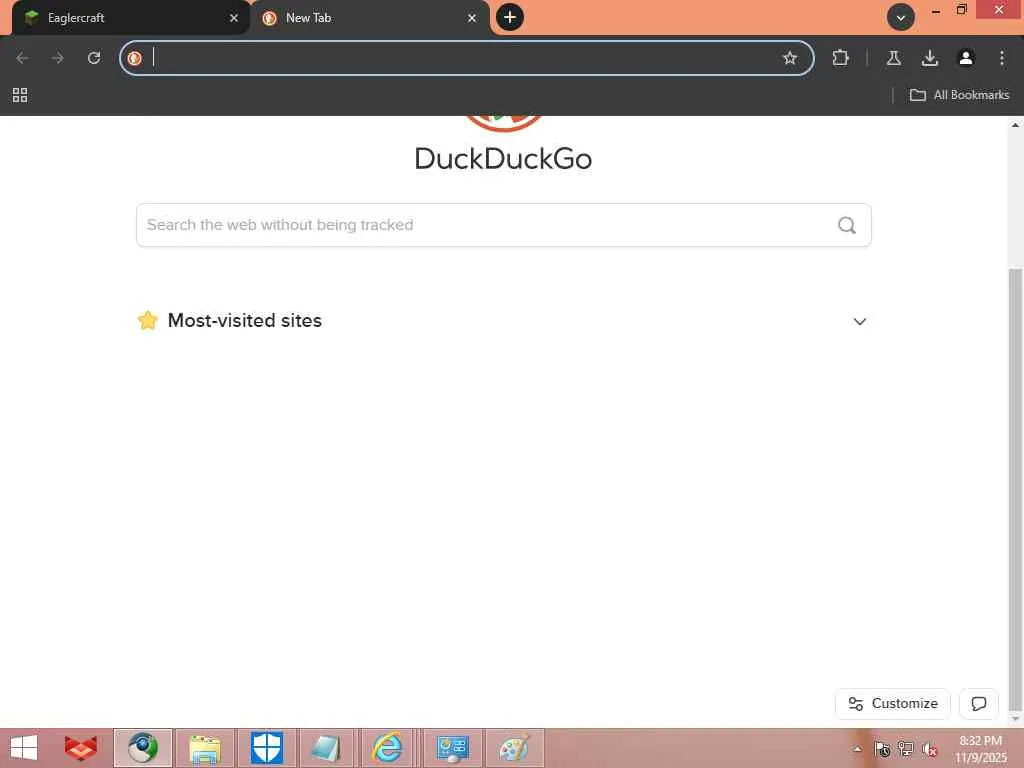Open the browser three-dot menu
This screenshot has width=1024, height=768.
click(1002, 58)
